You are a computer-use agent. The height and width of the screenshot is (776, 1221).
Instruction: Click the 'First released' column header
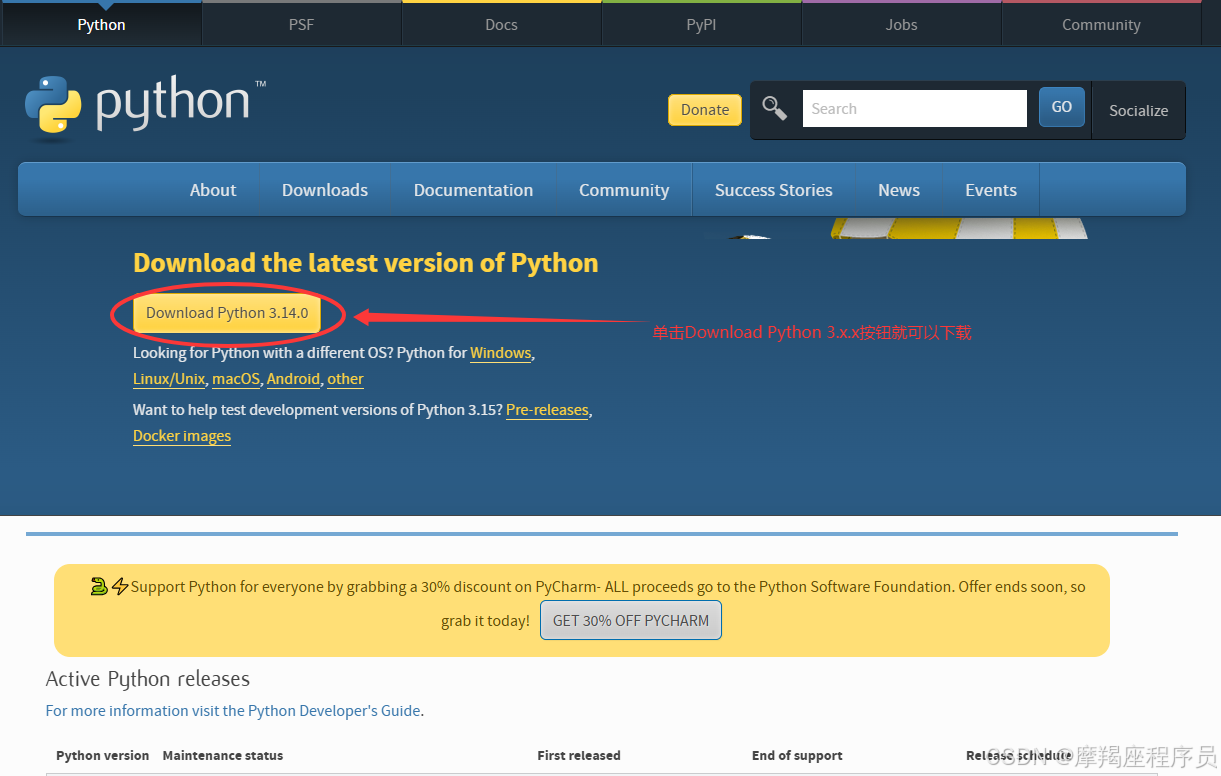coord(579,756)
